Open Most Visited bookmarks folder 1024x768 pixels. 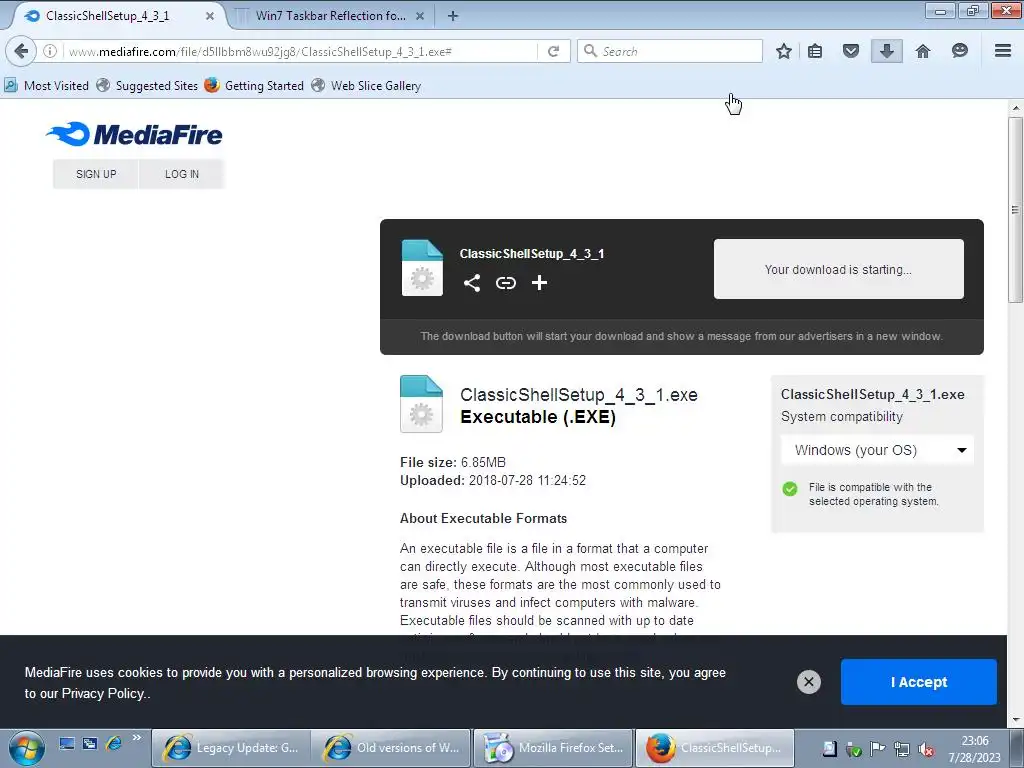[46, 86]
